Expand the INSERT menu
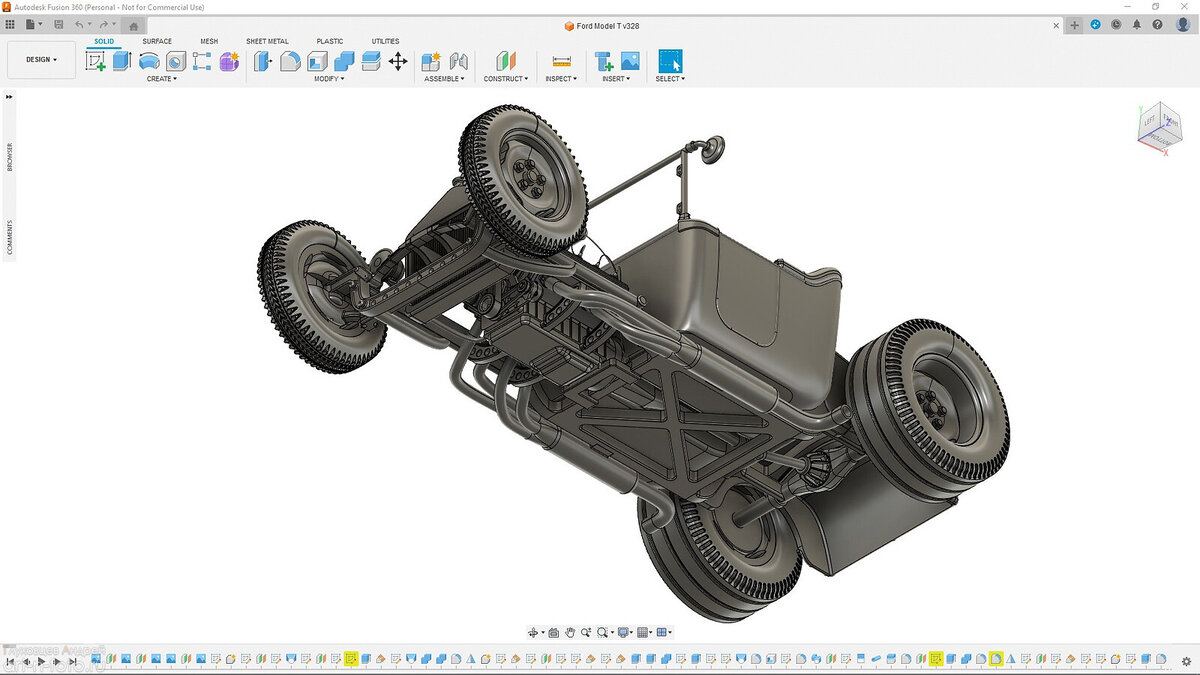The image size is (1200, 675). click(x=616, y=79)
